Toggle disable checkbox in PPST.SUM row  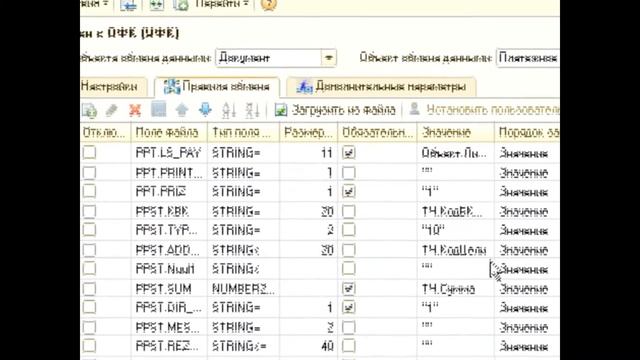[89, 289]
